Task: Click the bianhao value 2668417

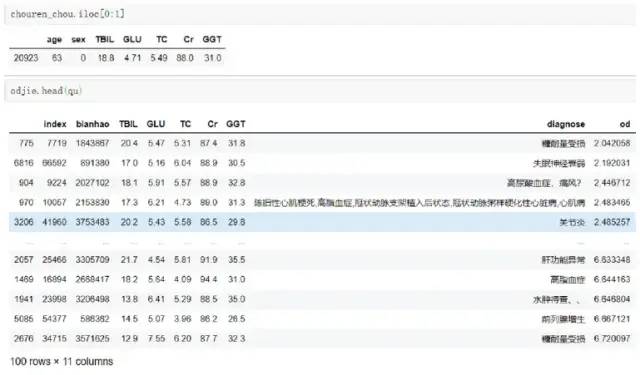Action: (x=92, y=280)
